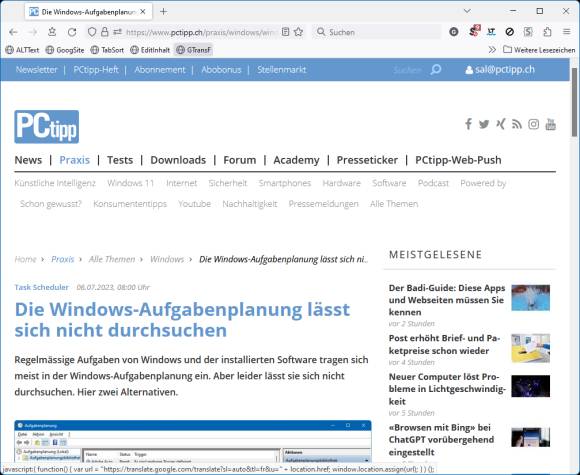Viewport: 580px width, 475px height.
Task: Click the page vertical scrollbar thumb
Action: [x=574, y=102]
